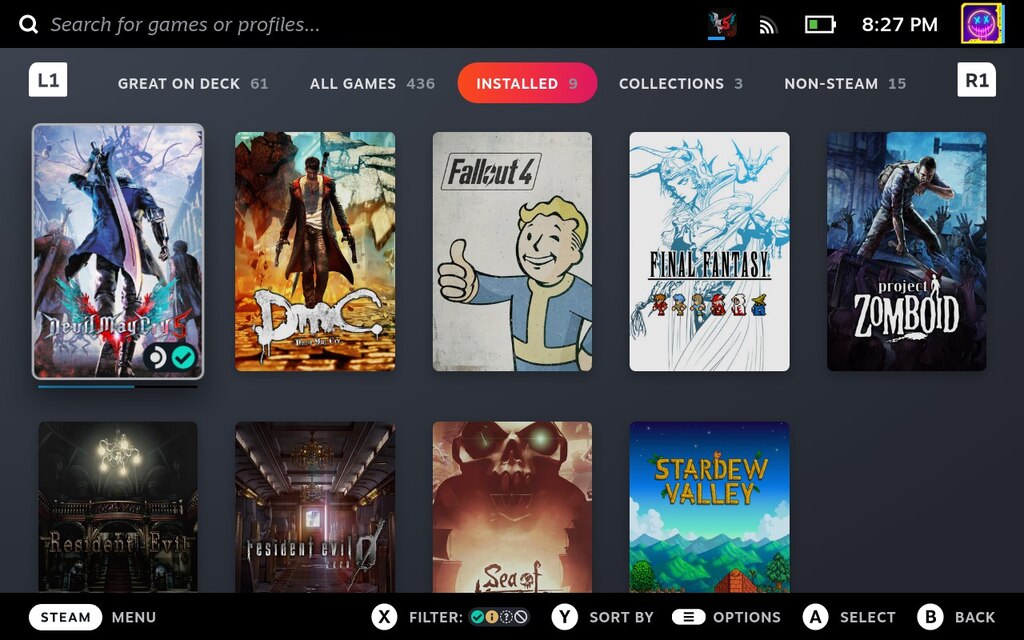This screenshot has width=1024, height=640.
Task: Select the Non-Steam tab
Action: coord(845,83)
